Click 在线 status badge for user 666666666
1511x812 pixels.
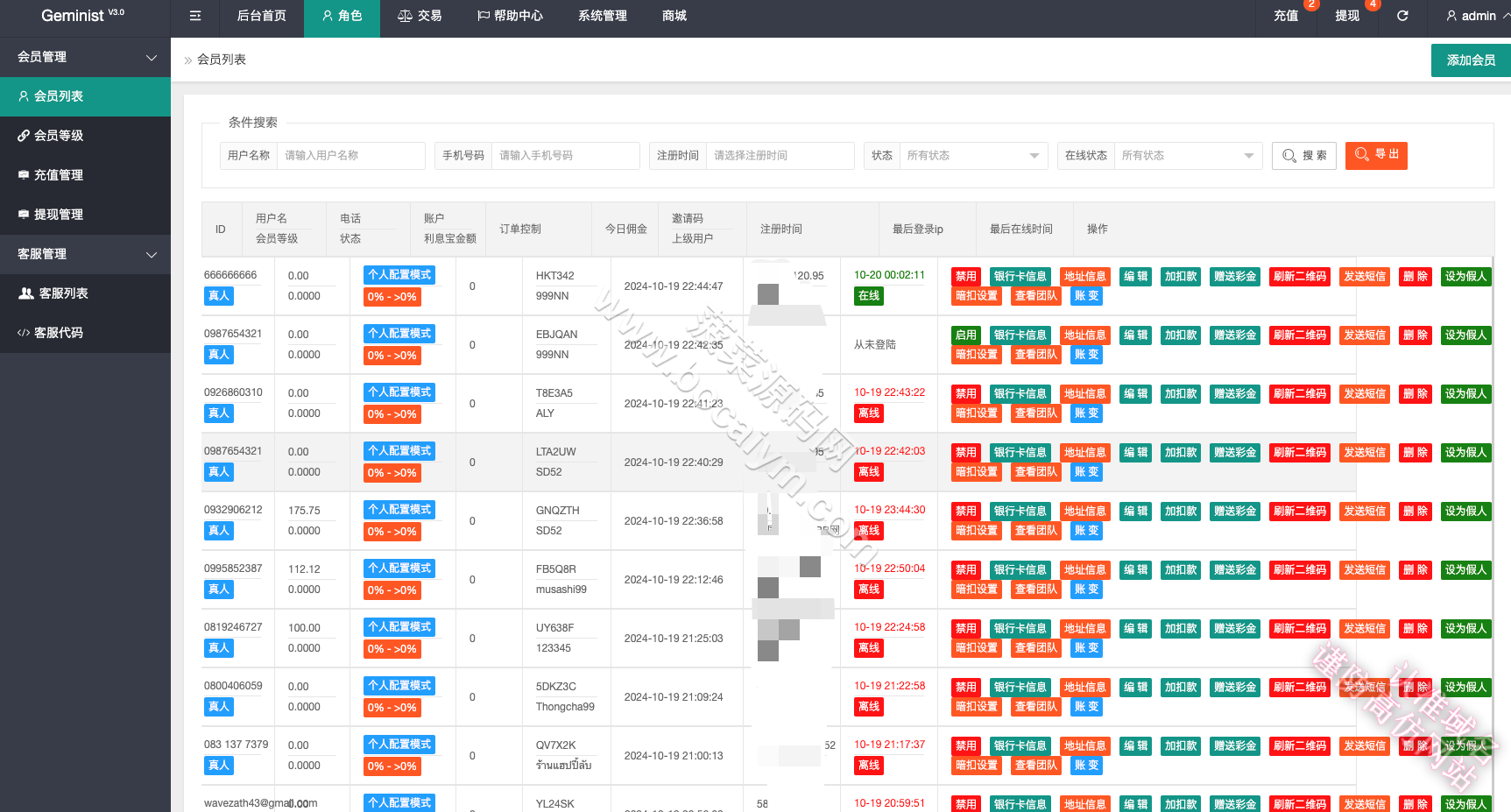(x=869, y=296)
